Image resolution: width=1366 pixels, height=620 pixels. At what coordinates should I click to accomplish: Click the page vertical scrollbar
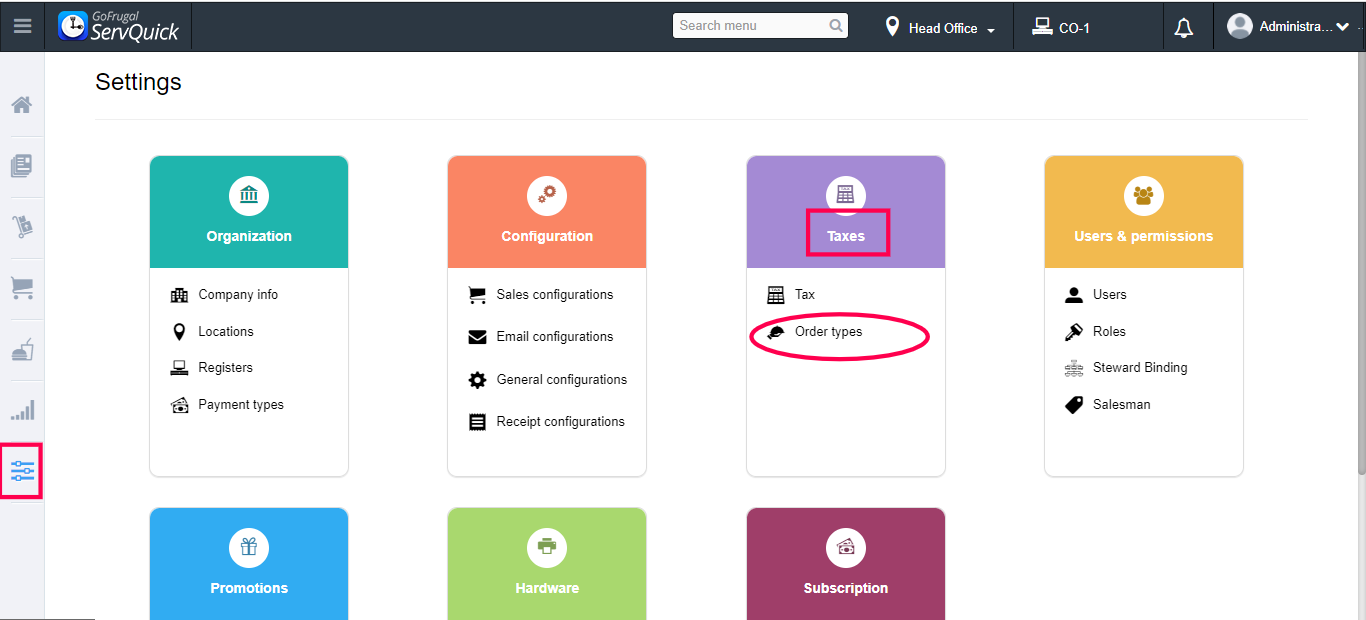pyautogui.click(x=1361, y=265)
